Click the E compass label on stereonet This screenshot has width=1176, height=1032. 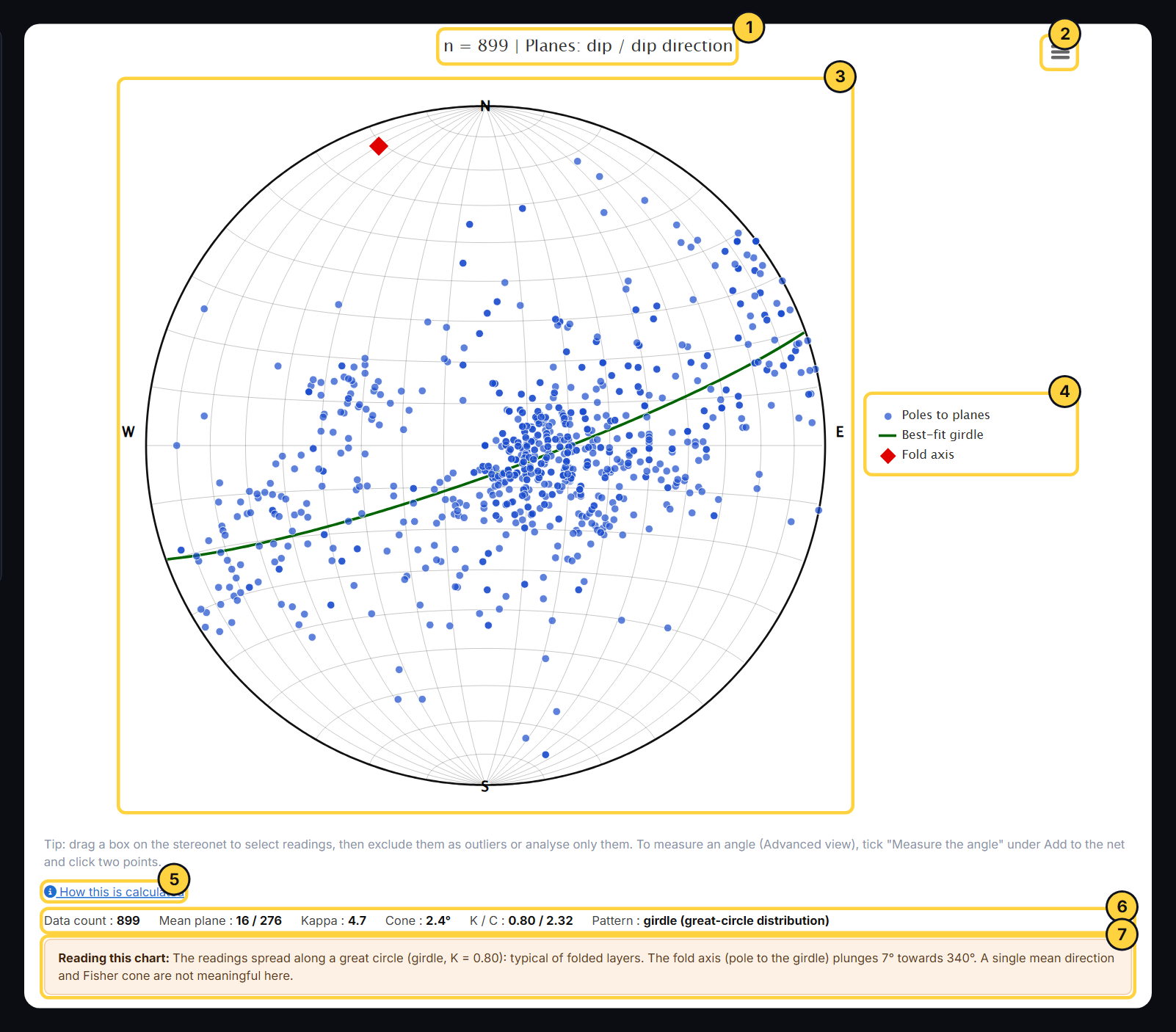840,432
